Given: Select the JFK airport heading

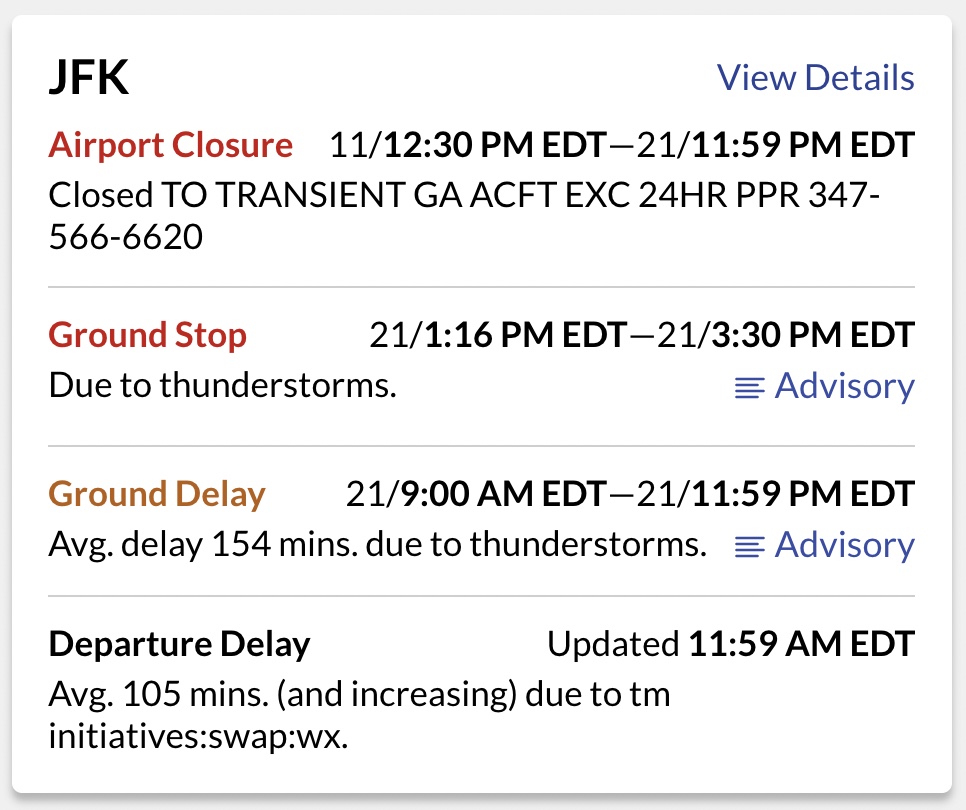Looking at the screenshot, I should click(89, 78).
